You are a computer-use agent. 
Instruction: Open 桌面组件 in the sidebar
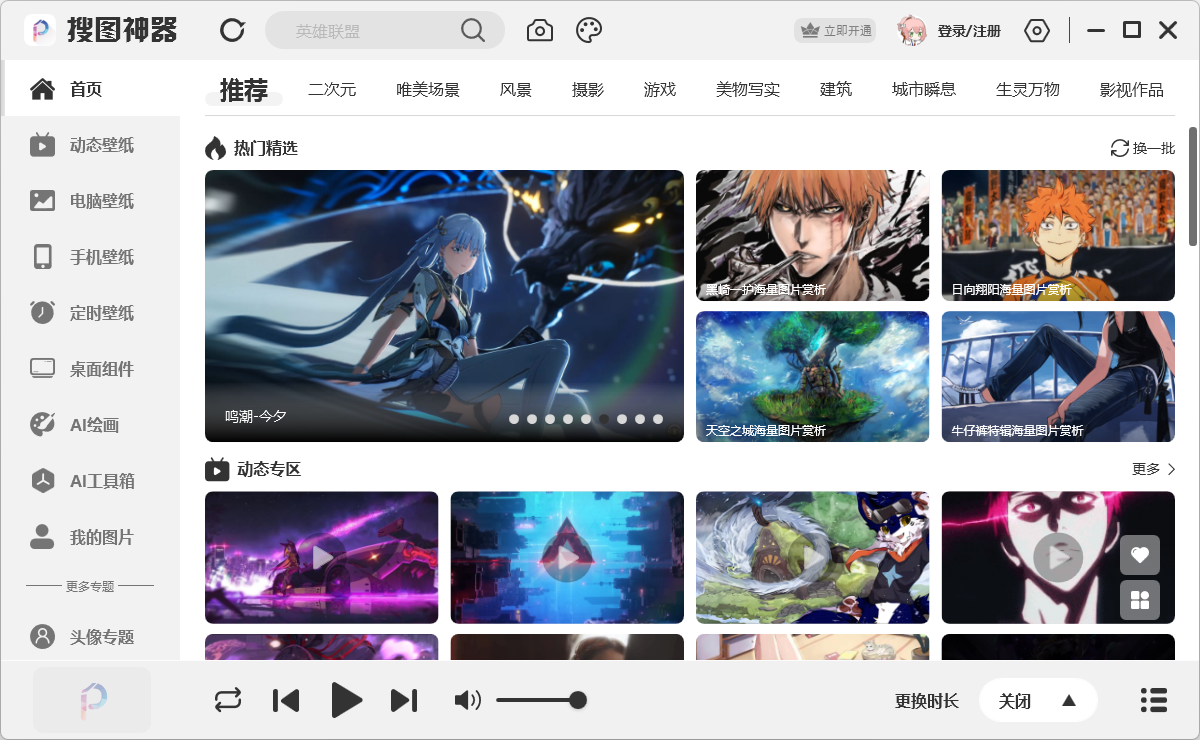[x=90, y=369]
